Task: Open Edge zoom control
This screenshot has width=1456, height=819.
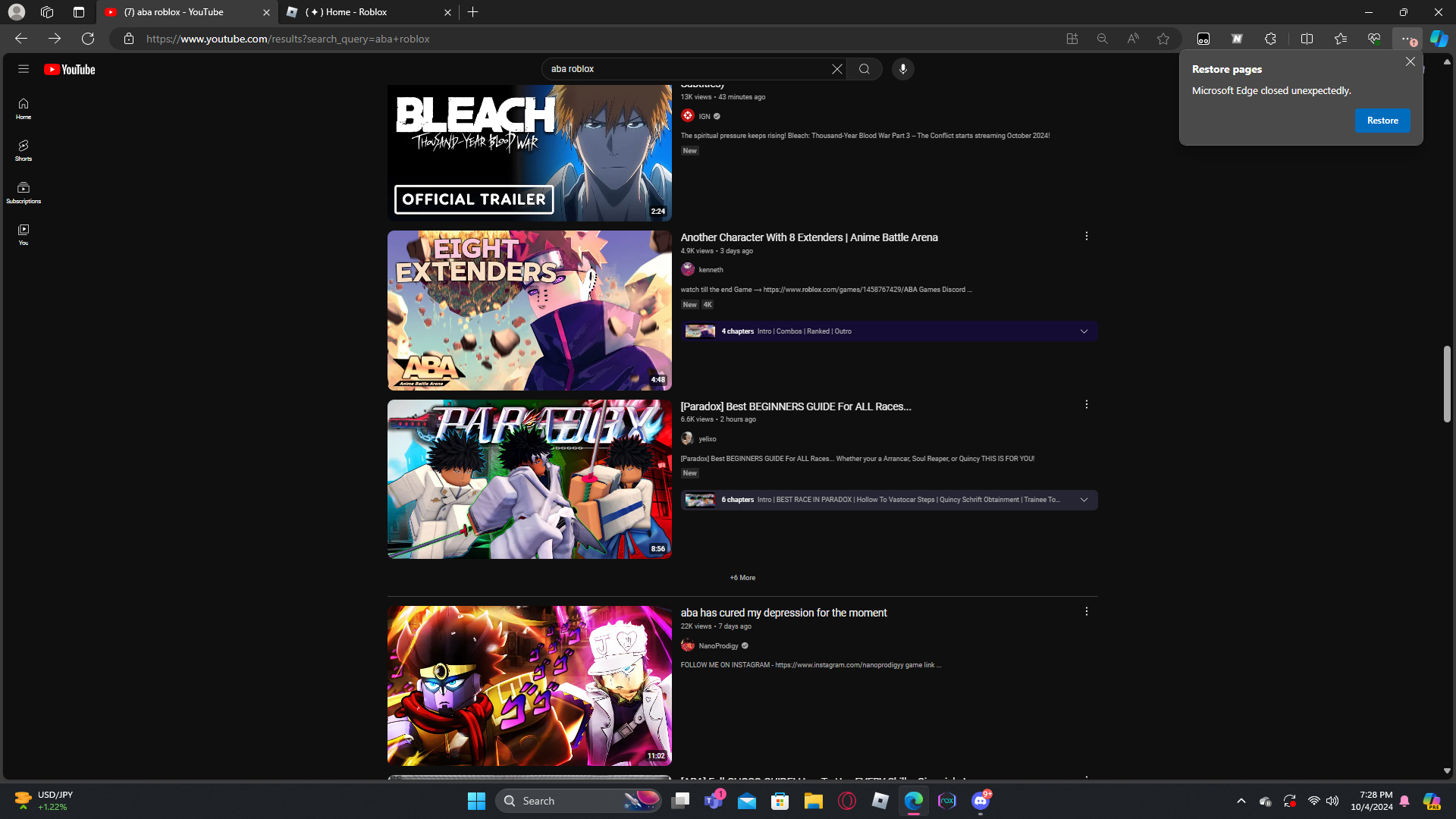Action: click(x=1102, y=39)
